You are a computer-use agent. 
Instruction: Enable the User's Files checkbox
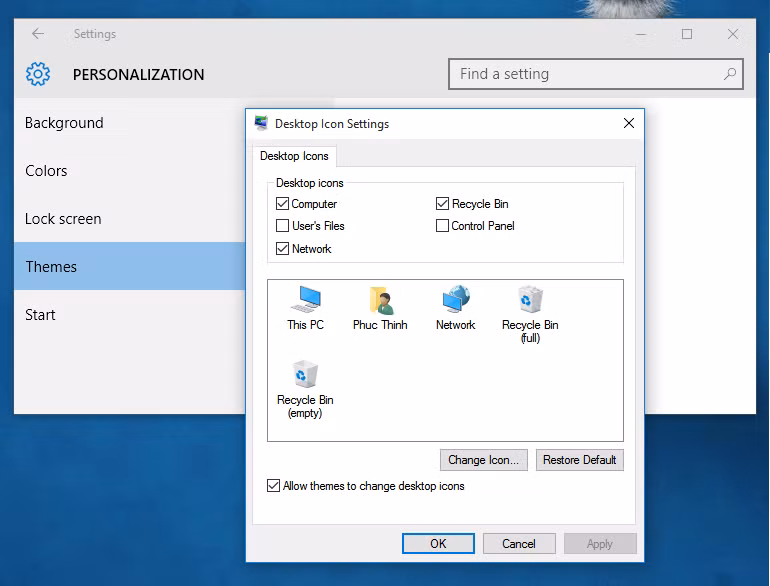tap(283, 226)
